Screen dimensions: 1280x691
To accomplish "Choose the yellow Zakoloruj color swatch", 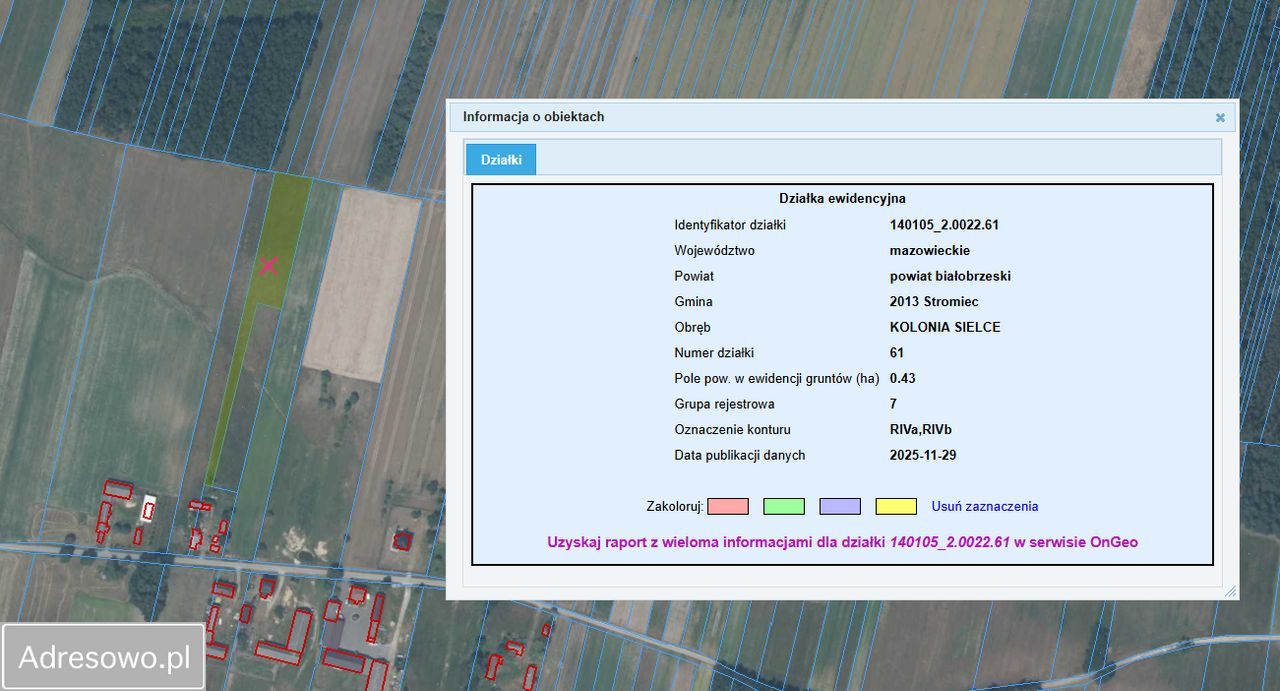I will click(895, 507).
